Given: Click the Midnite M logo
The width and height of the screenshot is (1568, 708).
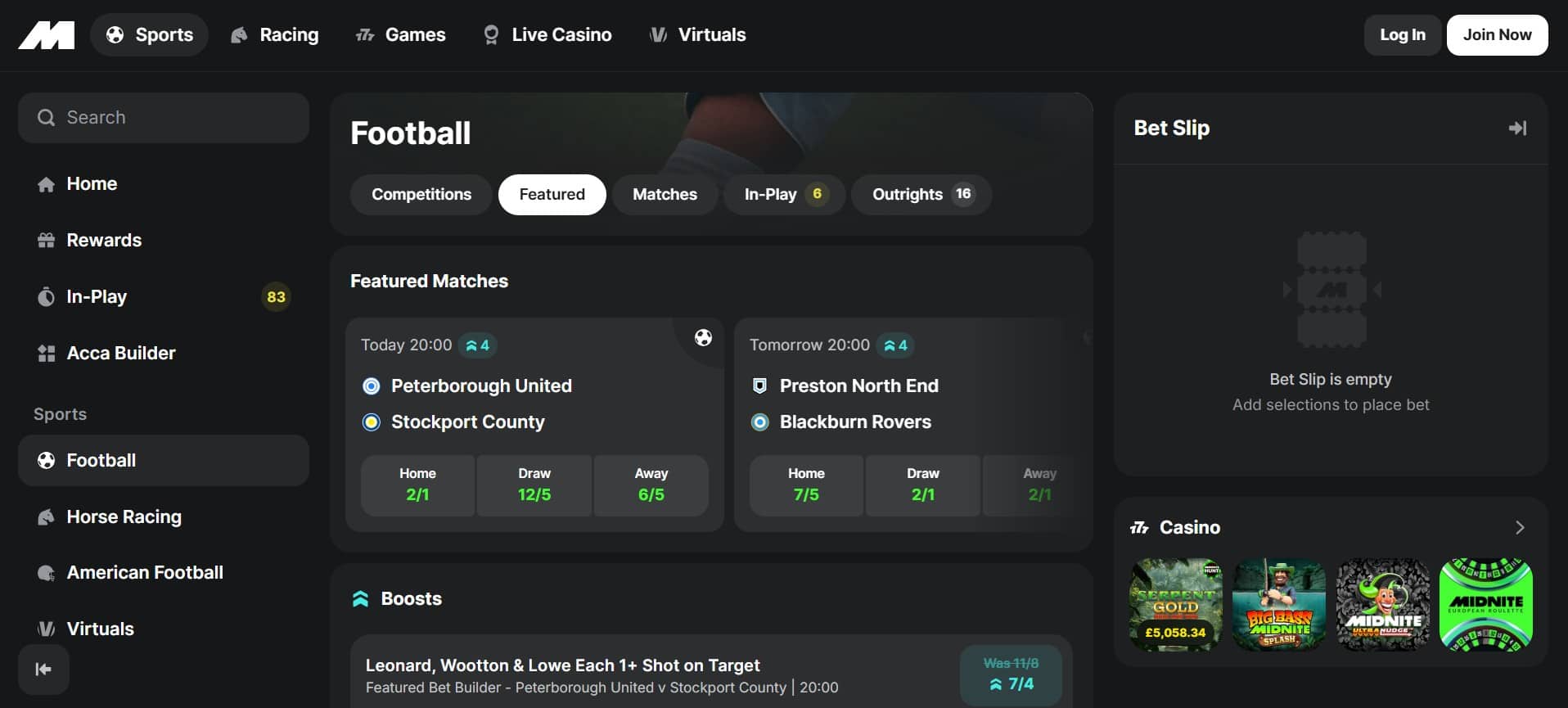Looking at the screenshot, I should pos(47,35).
